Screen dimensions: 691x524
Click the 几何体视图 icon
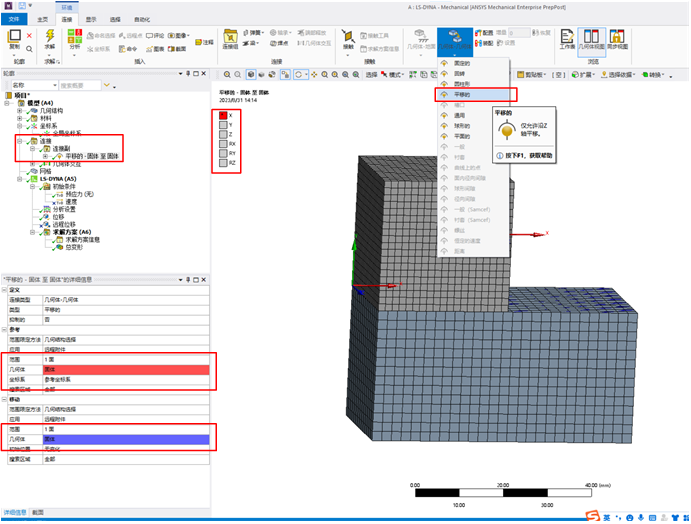[x=591, y=36]
